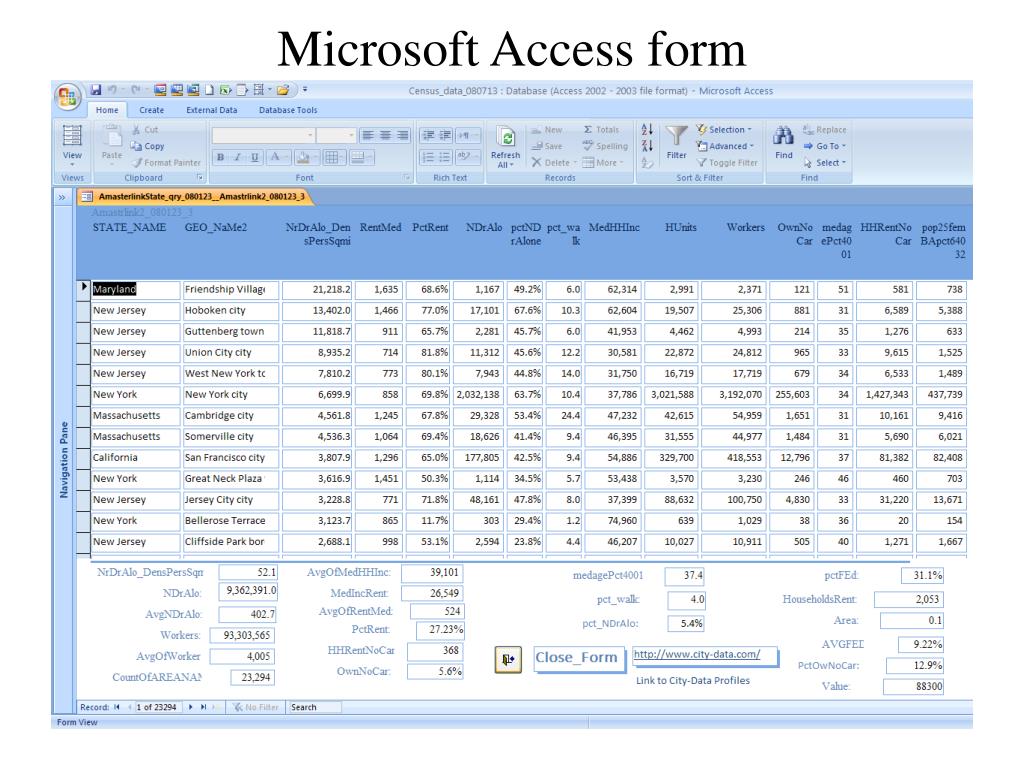This screenshot has width=1024, height=768.
Task: Open the External Data tab
Action: pyautogui.click(x=212, y=110)
